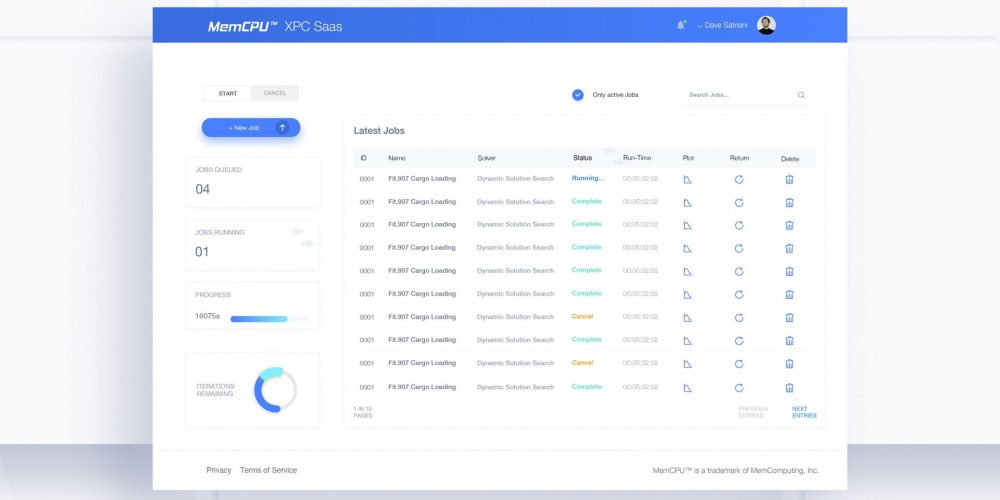
Task: Click the Name column header
Action: click(397, 158)
